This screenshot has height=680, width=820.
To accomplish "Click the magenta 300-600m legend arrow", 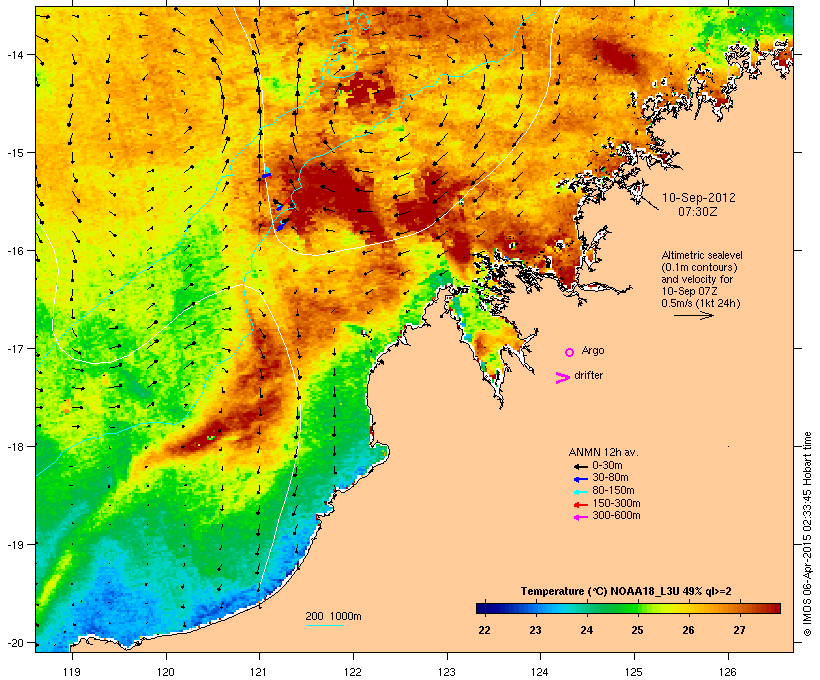I will click(580, 517).
